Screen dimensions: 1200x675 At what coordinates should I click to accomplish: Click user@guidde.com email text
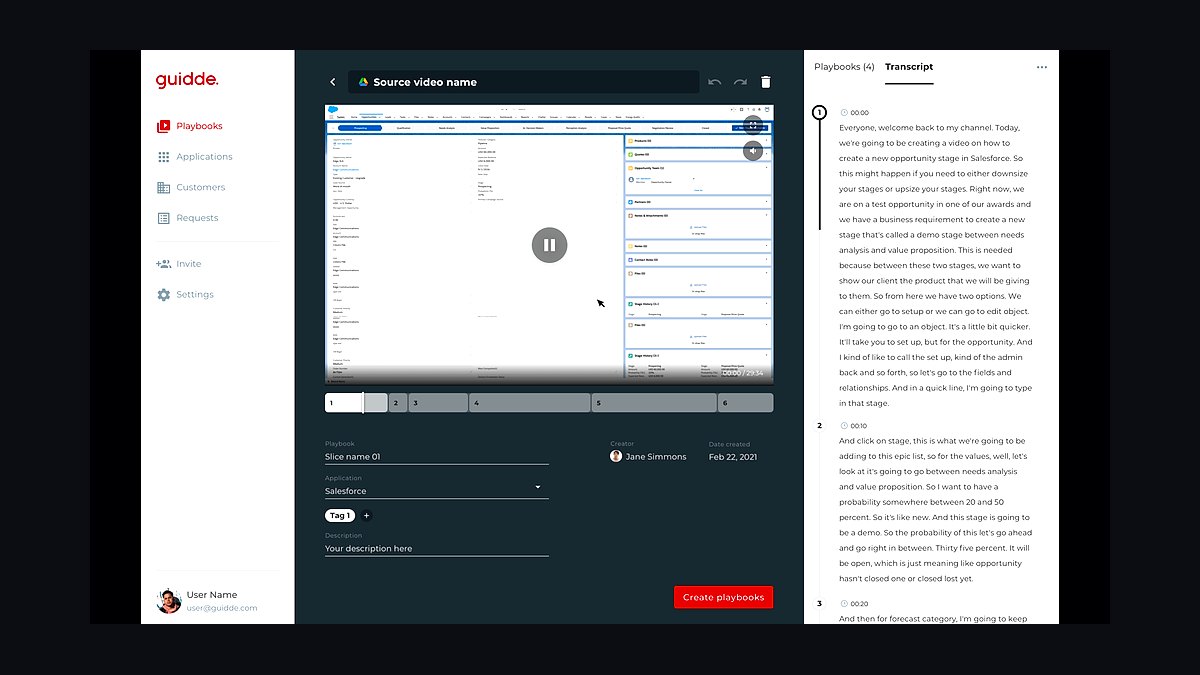pyautogui.click(x=222, y=608)
